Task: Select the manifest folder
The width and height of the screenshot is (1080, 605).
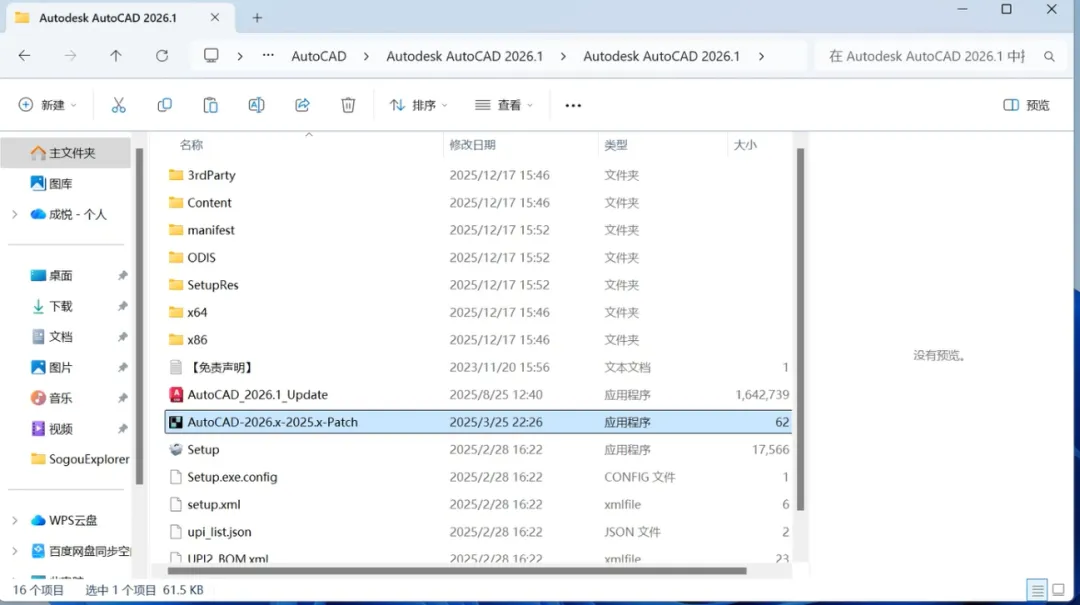Action: coord(478,230)
